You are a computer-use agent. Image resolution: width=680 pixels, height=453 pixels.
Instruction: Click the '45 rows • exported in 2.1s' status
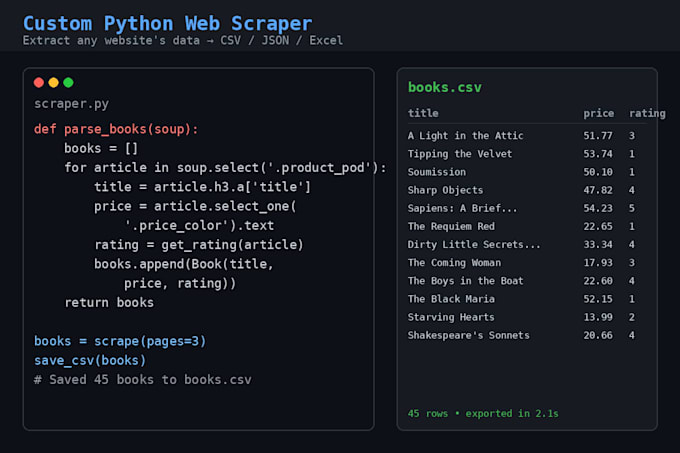pos(483,414)
